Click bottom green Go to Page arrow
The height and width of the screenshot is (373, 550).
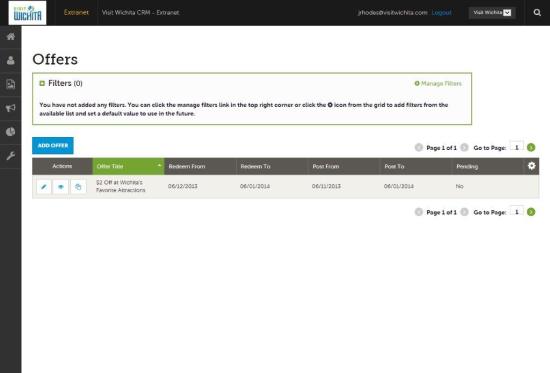click(531, 212)
